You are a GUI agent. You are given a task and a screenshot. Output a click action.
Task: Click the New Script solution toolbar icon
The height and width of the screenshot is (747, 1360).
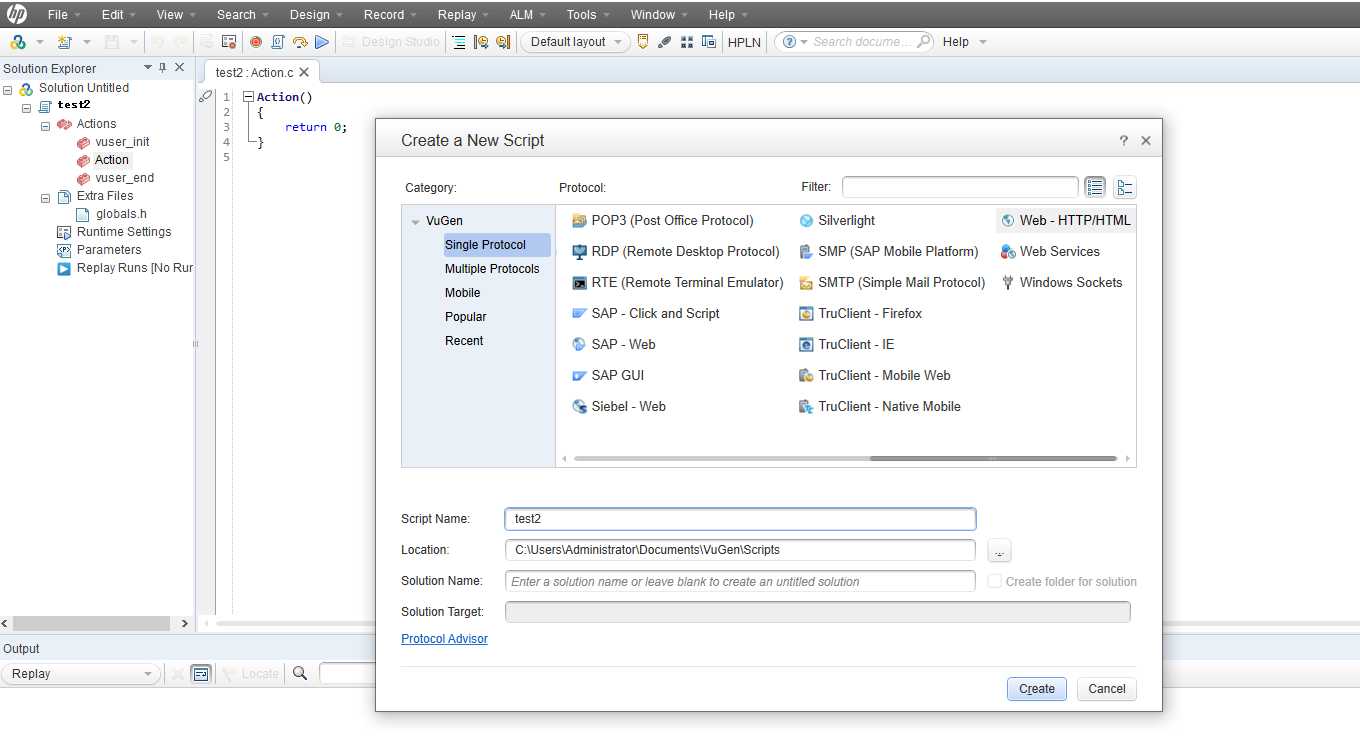17,42
